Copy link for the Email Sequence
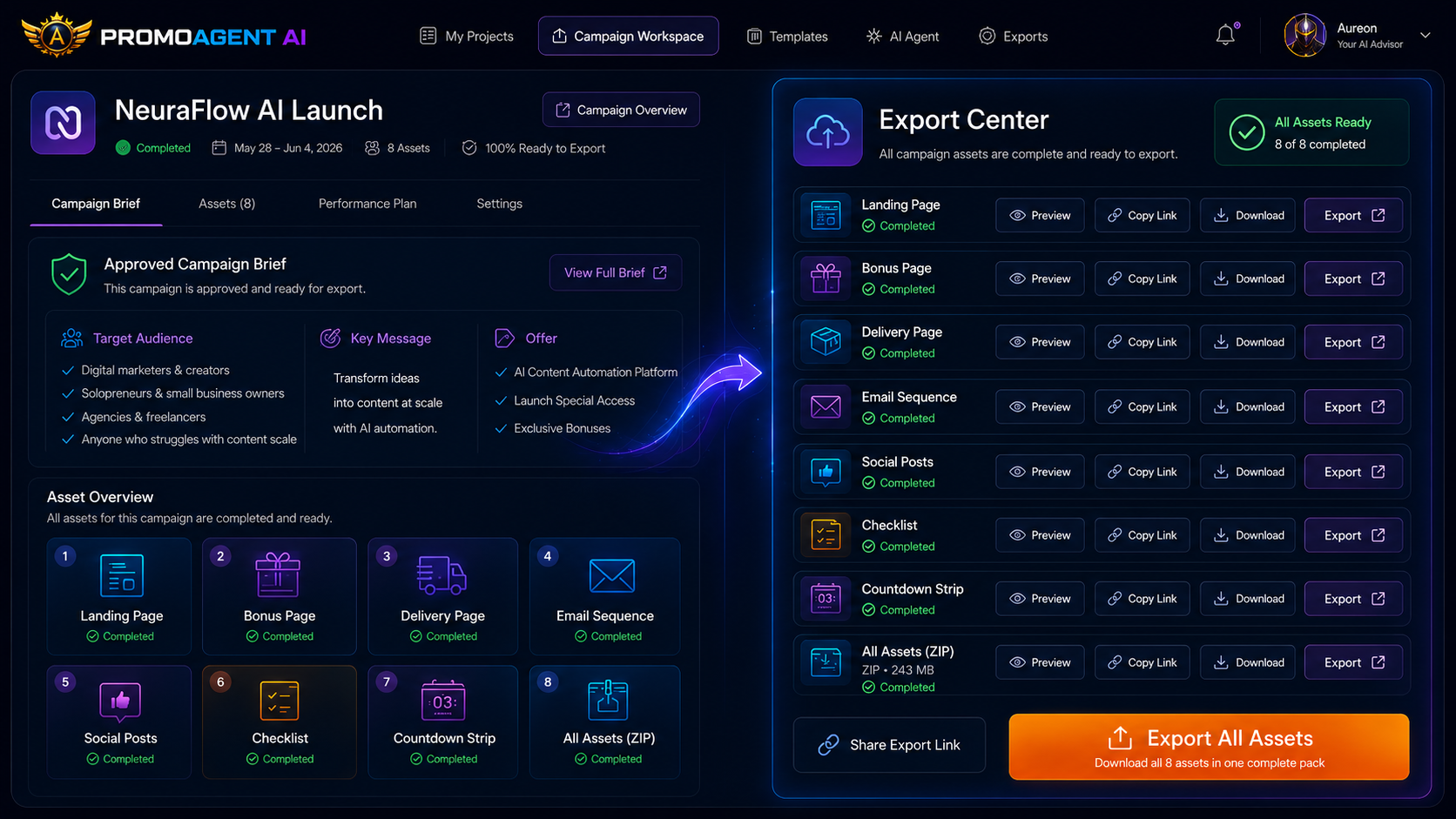 click(1142, 406)
